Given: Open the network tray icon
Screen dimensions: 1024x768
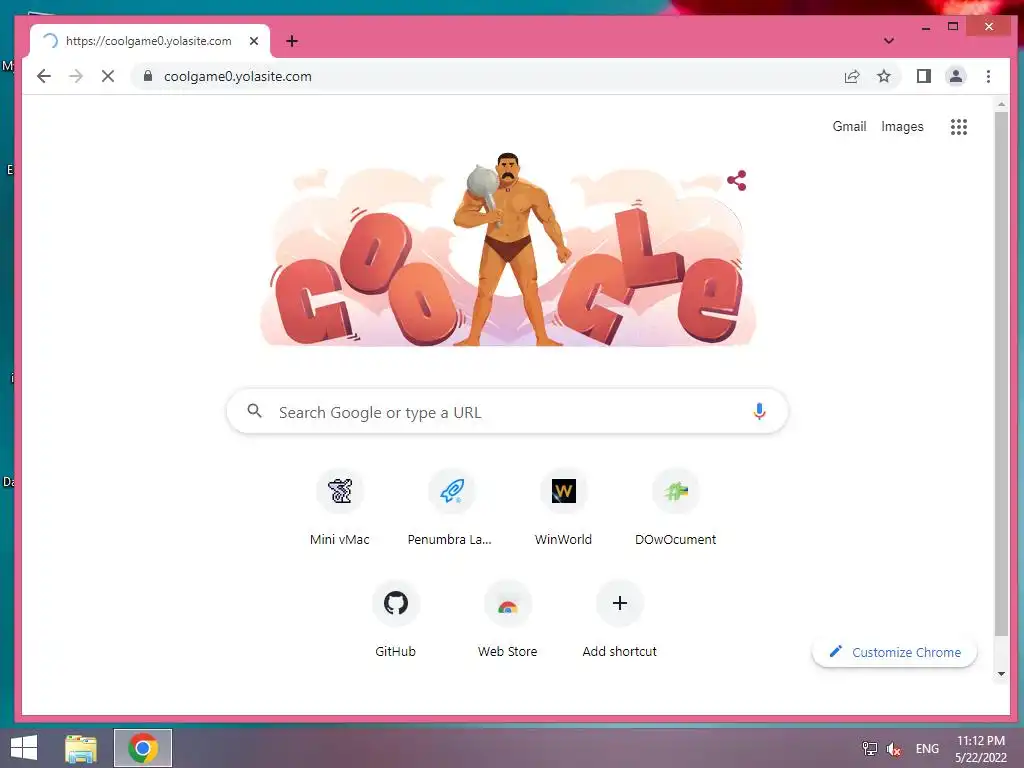Looking at the screenshot, I should [870, 748].
